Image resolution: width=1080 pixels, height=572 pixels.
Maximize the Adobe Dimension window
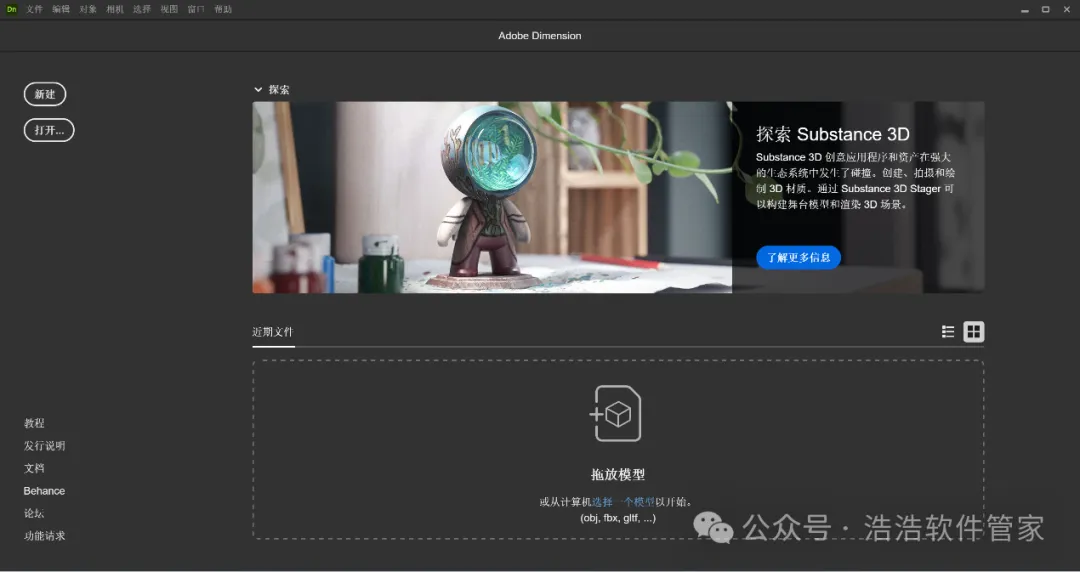pos(1046,9)
